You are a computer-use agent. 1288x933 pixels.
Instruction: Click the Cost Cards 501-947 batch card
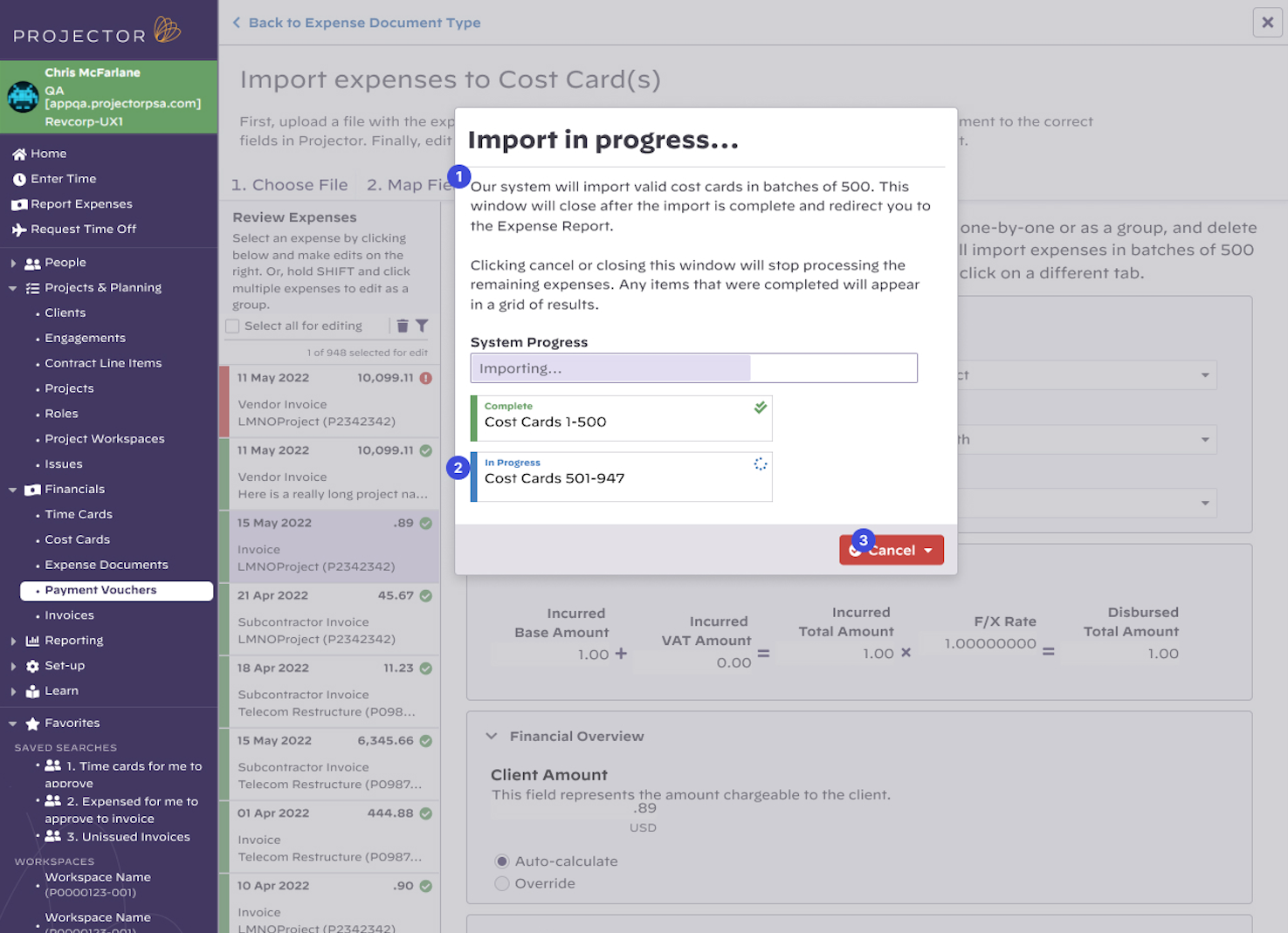622,477
